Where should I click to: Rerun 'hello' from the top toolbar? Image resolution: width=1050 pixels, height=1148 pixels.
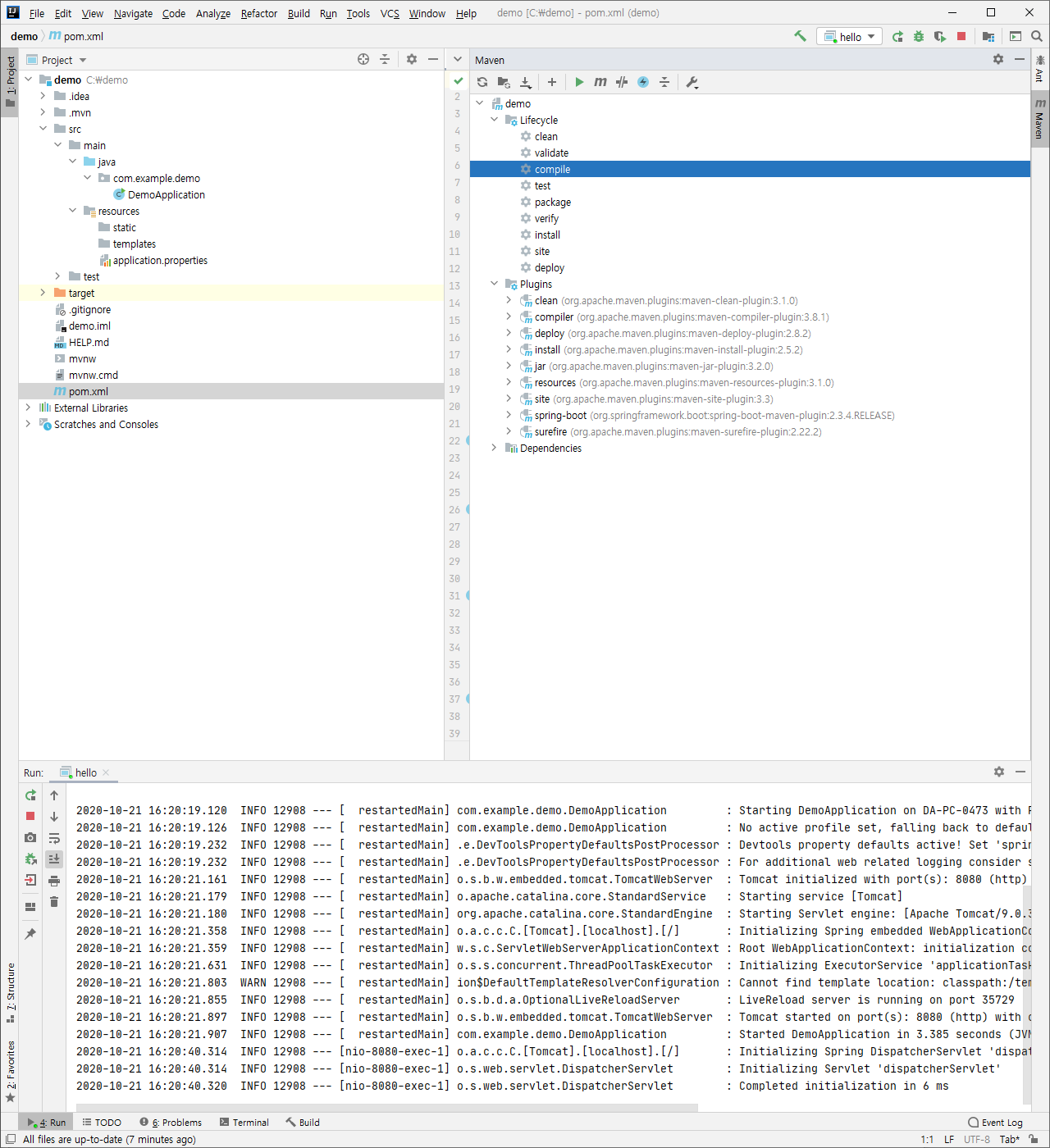pyautogui.click(x=897, y=36)
